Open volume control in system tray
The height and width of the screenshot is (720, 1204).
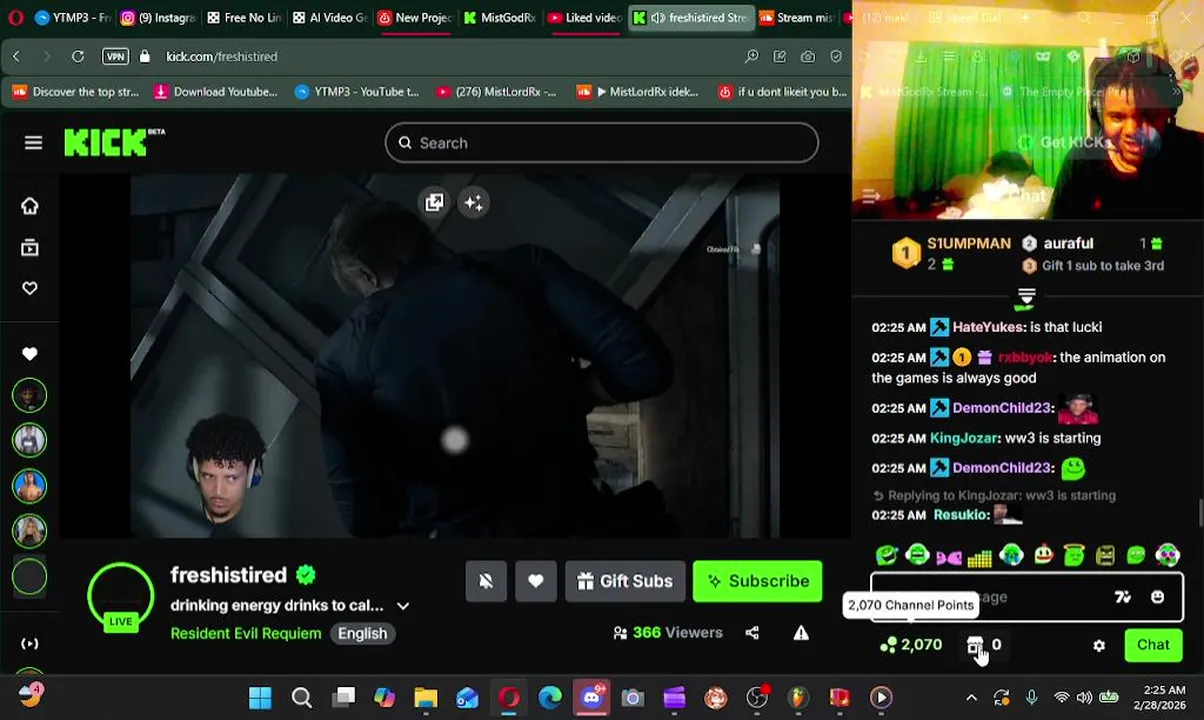[1084, 698]
